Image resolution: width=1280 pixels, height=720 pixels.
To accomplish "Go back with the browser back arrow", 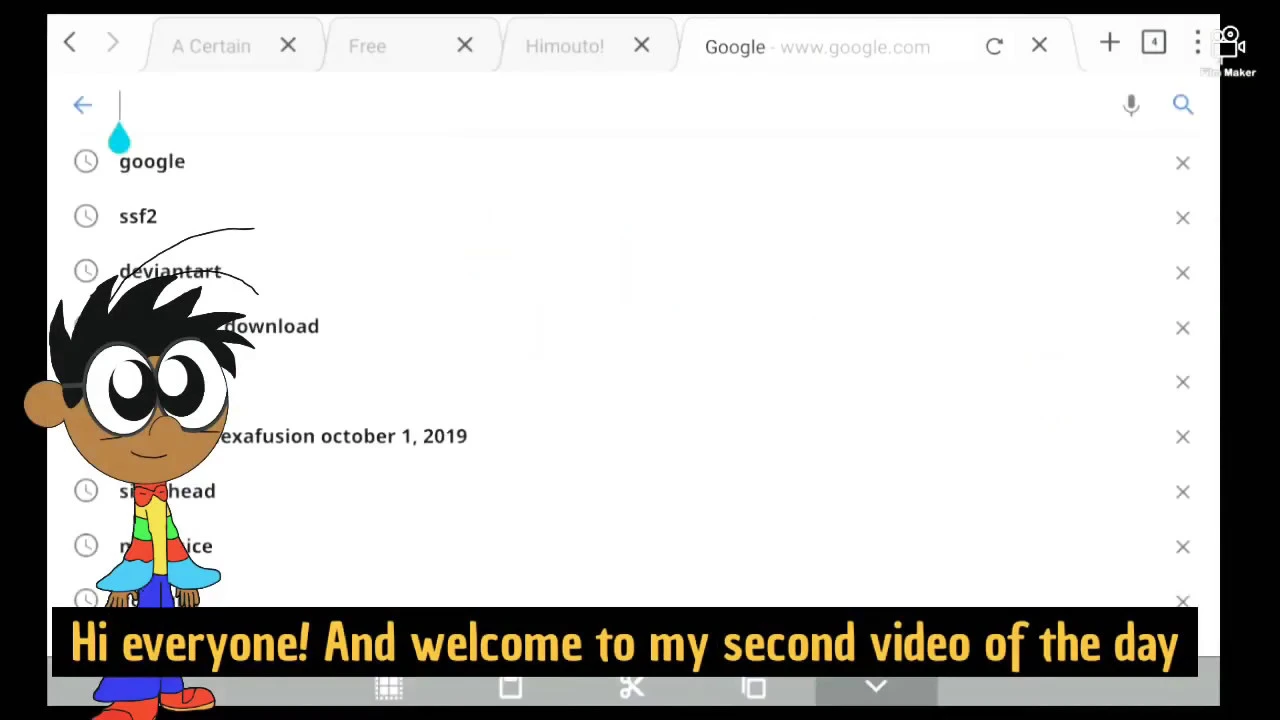I will [x=69, y=42].
